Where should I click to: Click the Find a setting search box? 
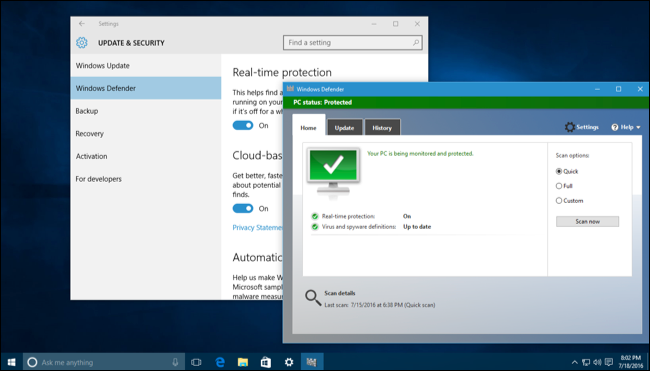click(352, 42)
